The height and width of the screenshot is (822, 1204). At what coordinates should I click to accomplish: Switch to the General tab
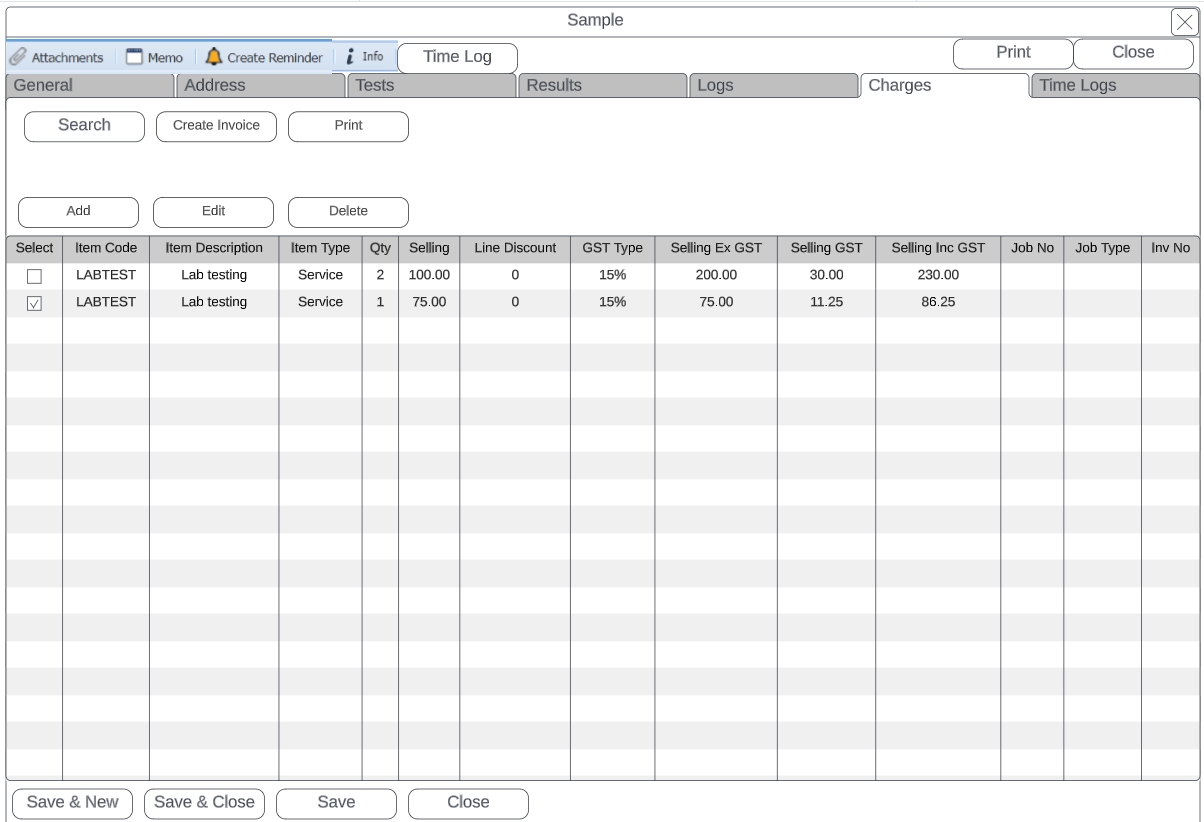tap(89, 86)
